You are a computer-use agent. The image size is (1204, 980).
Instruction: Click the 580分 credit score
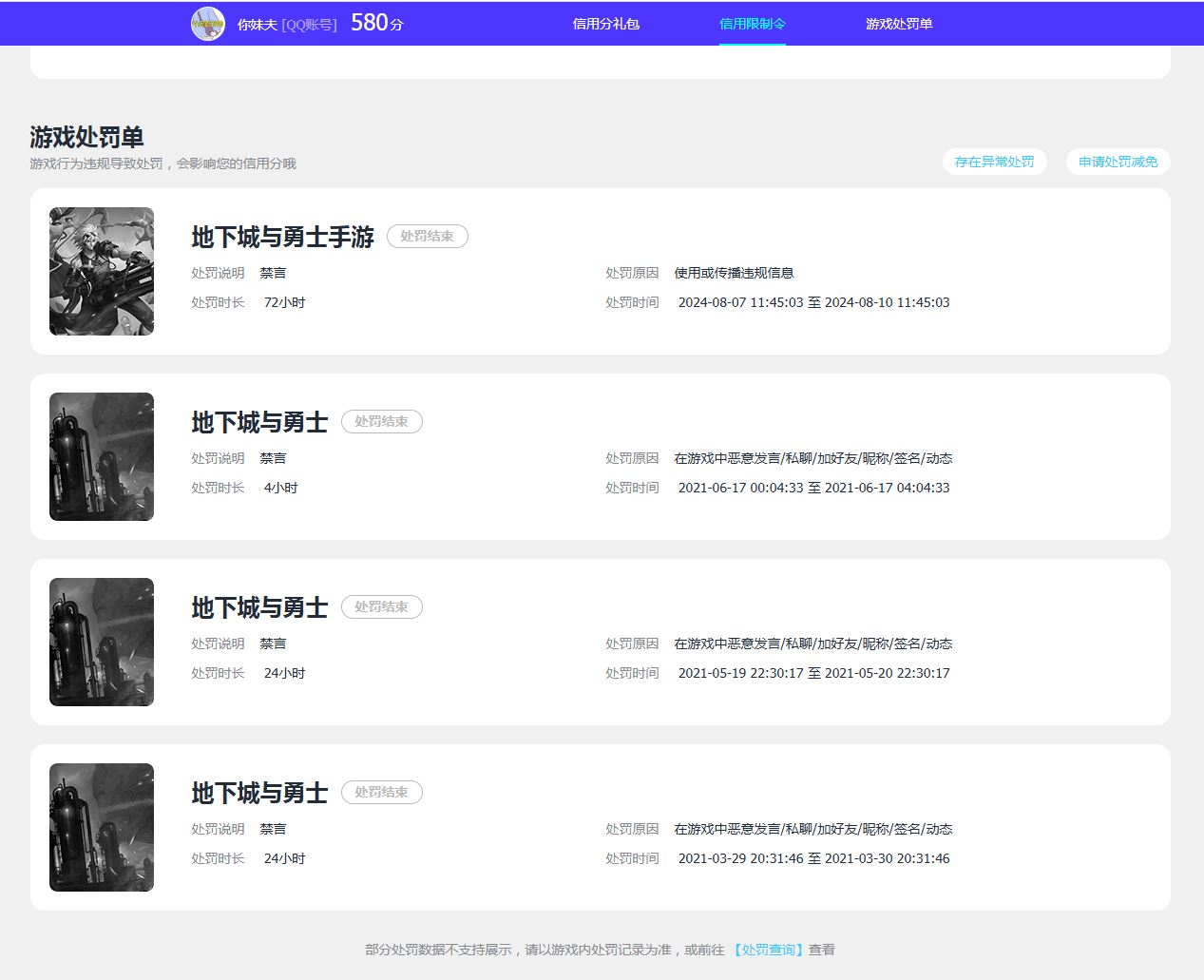point(377,23)
